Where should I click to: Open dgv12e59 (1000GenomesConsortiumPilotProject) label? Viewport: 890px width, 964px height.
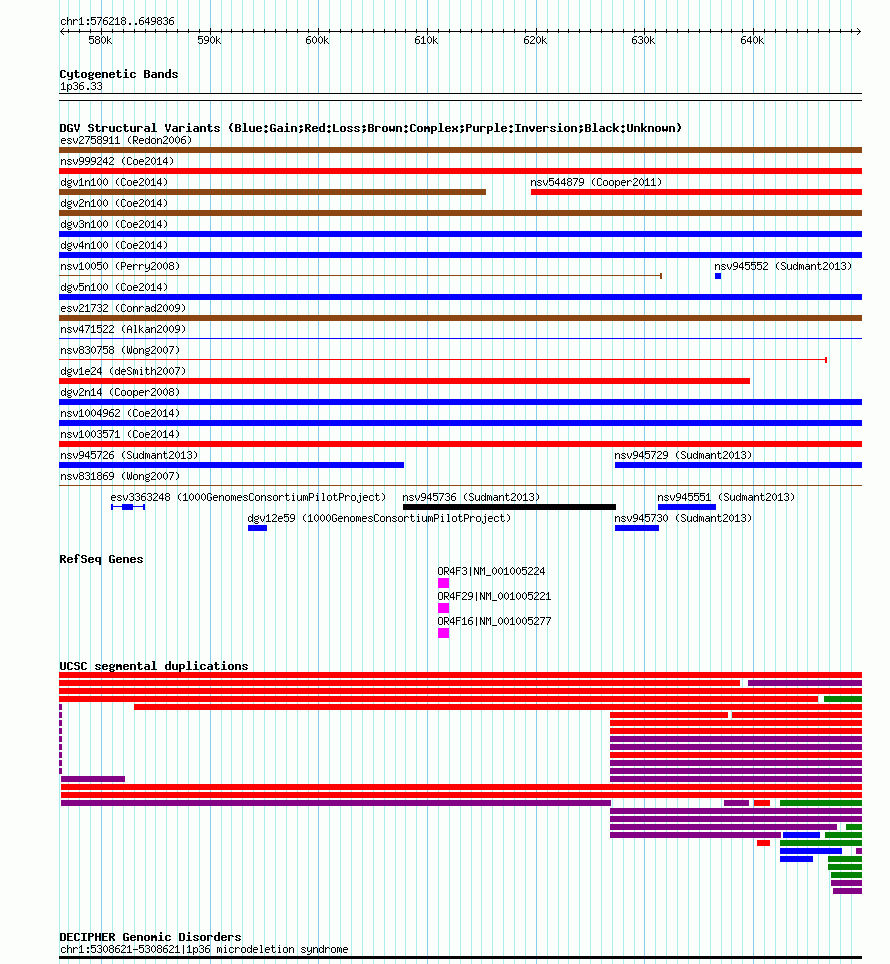click(379, 518)
